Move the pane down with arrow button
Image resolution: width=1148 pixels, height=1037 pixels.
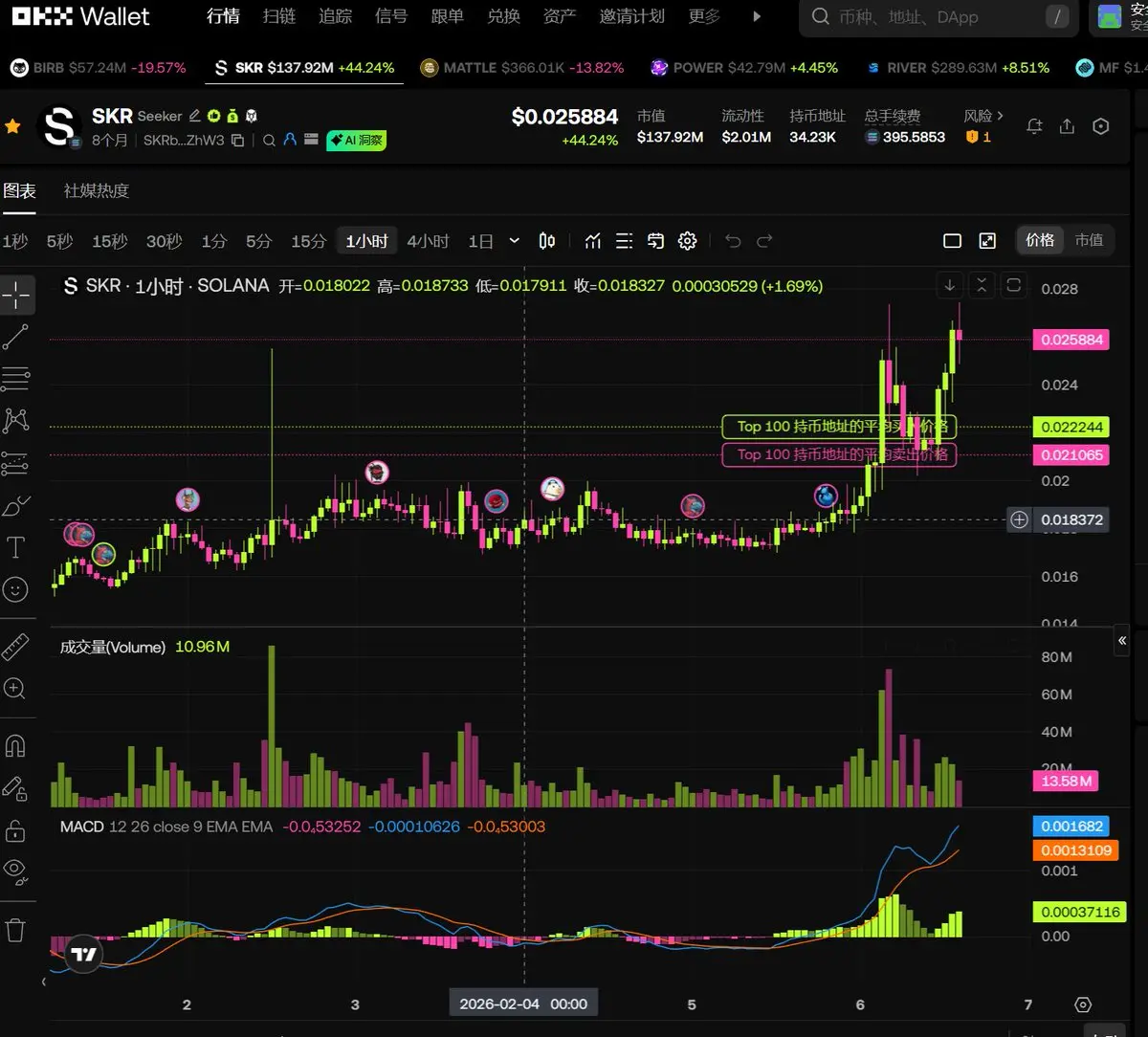pyautogui.click(x=950, y=285)
